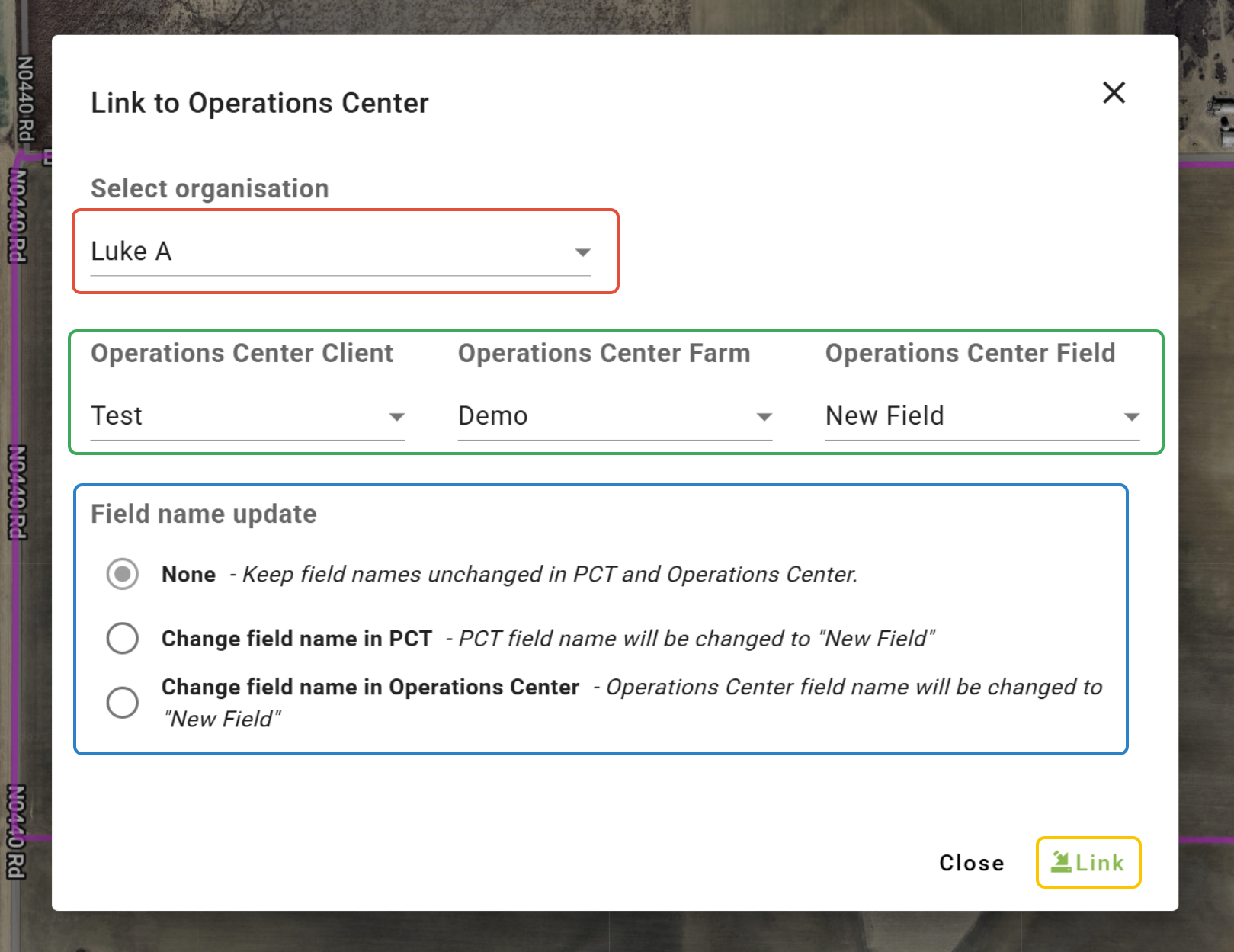Click the Test client value
Screen dimensions: 1234x952
[x=117, y=416]
